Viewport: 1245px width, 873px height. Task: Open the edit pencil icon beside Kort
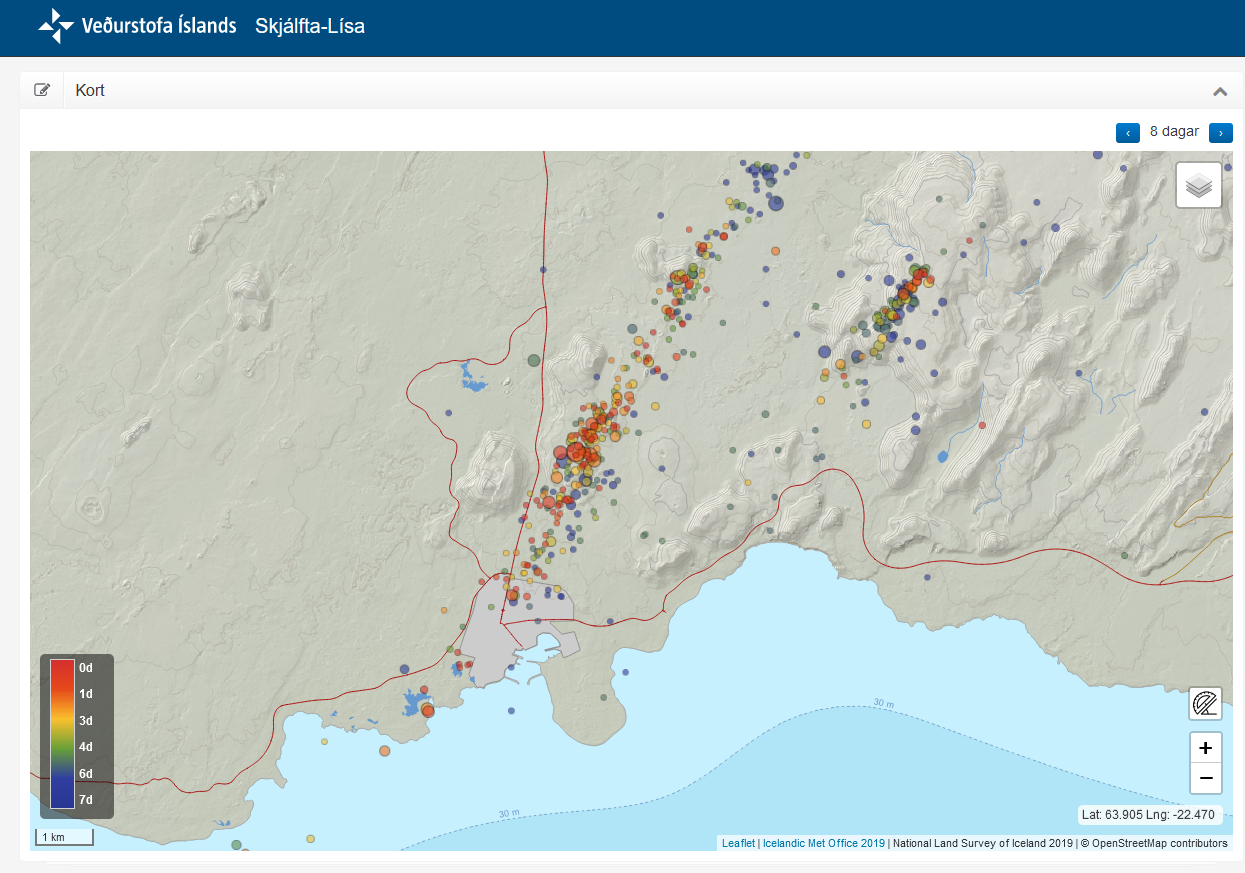[42, 90]
